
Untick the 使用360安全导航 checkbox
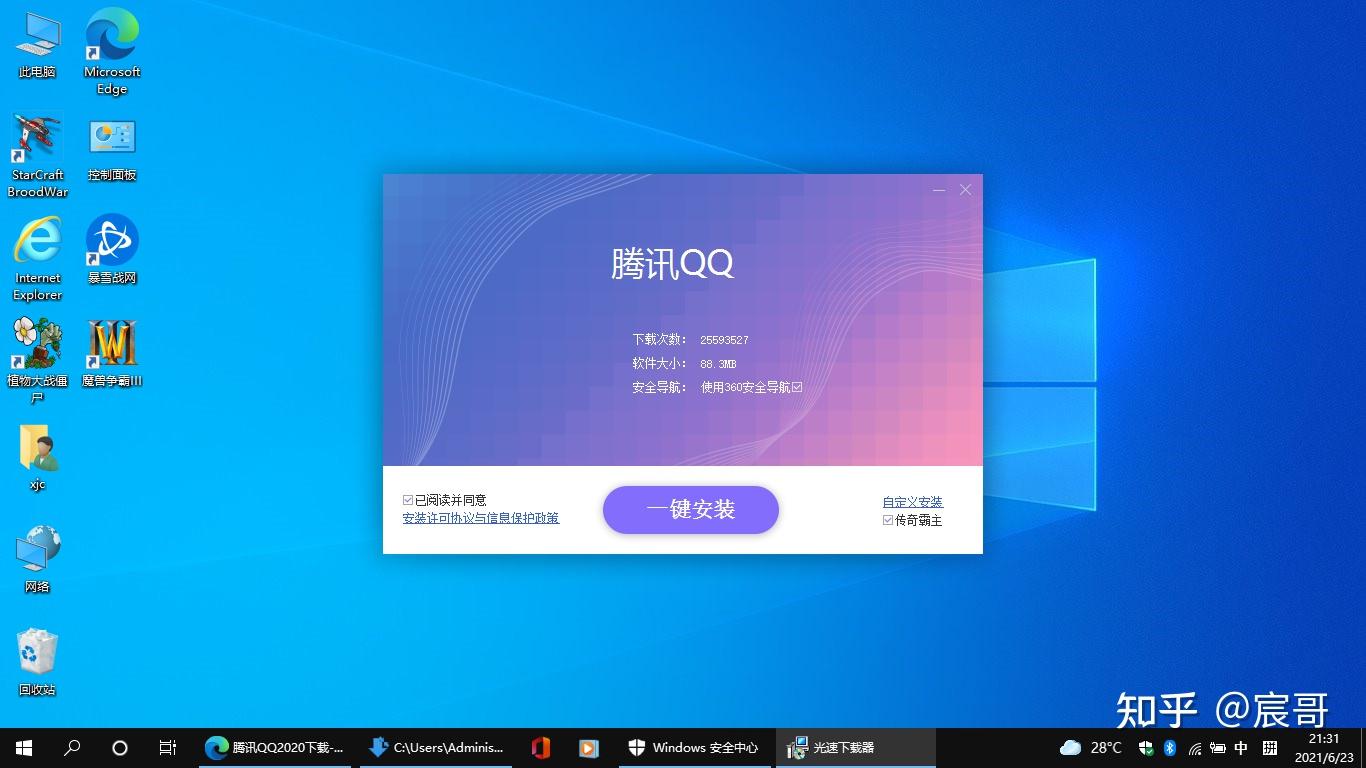797,387
